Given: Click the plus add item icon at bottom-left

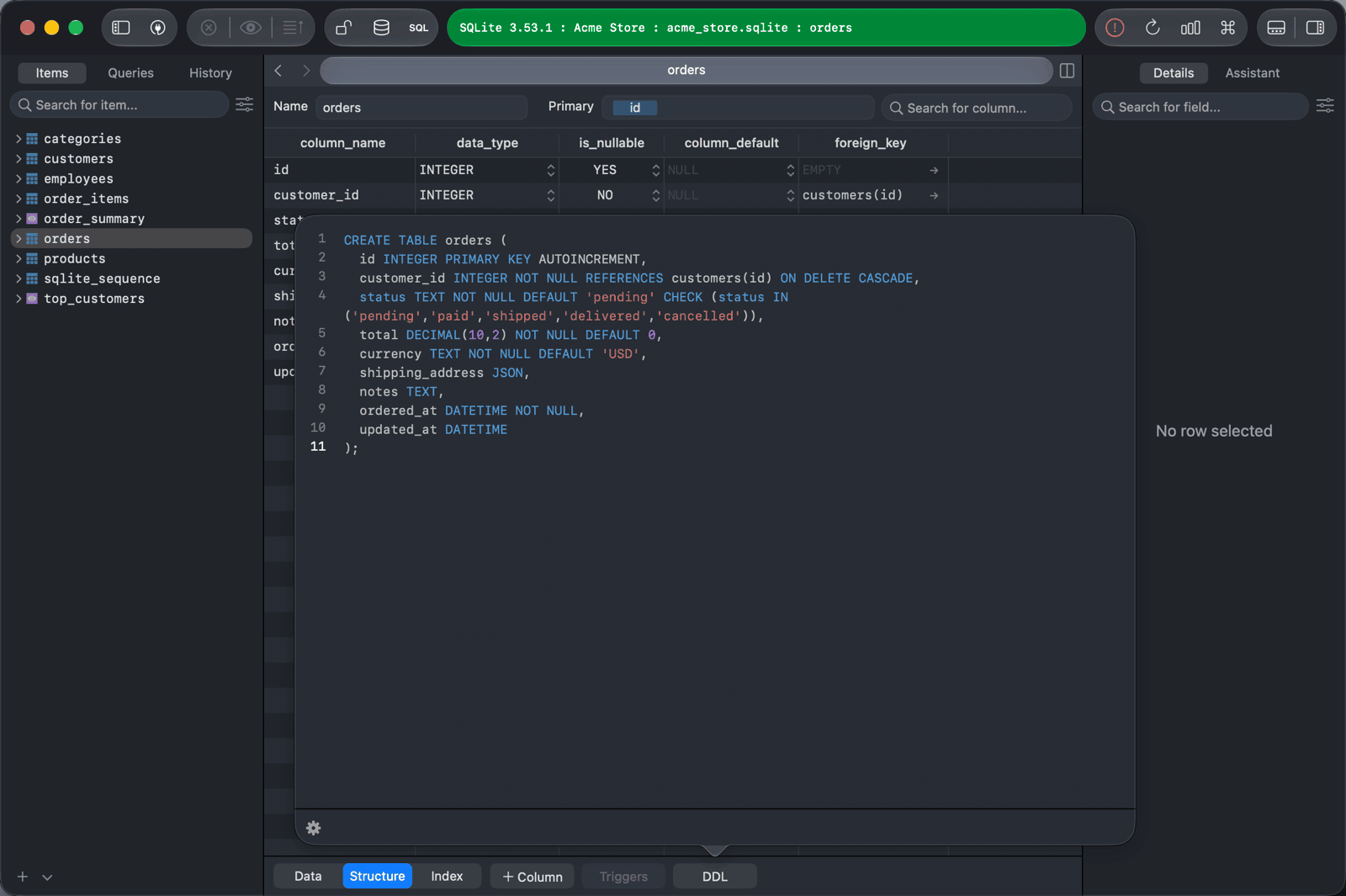Looking at the screenshot, I should 23,877.
